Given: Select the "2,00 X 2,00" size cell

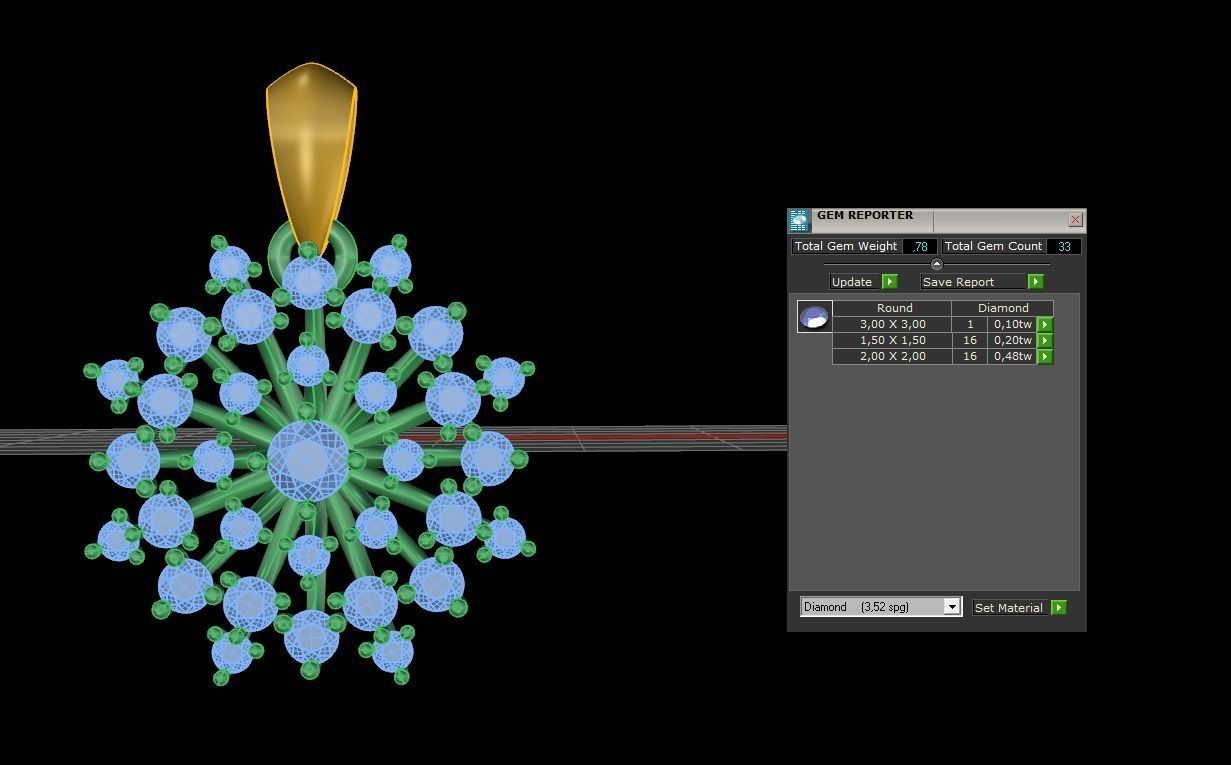Looking at the screenshot, I should 893,356.
